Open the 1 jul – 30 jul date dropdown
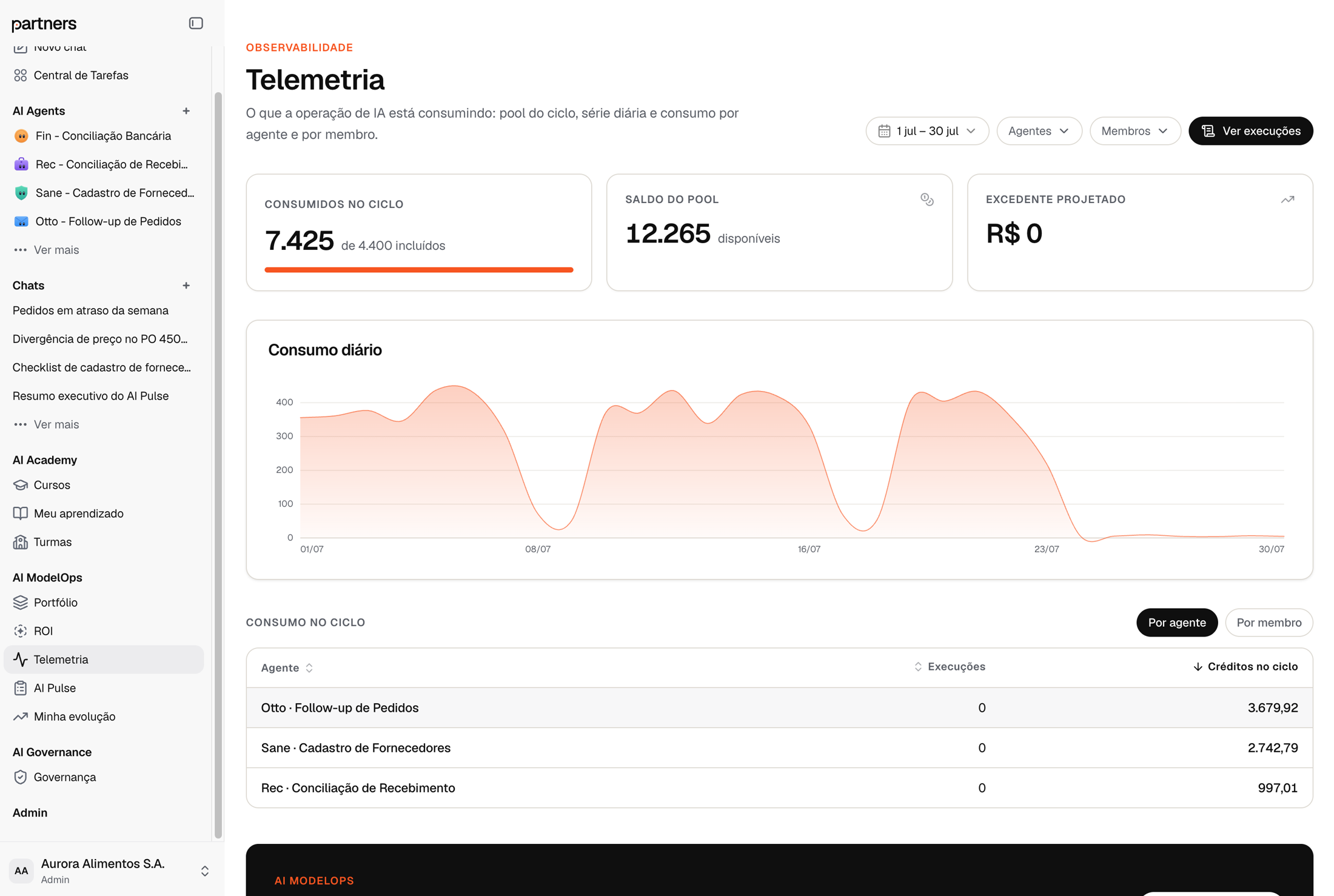Image resolution: width=1334 pixels, height=896 pixels. pos(927,131)
